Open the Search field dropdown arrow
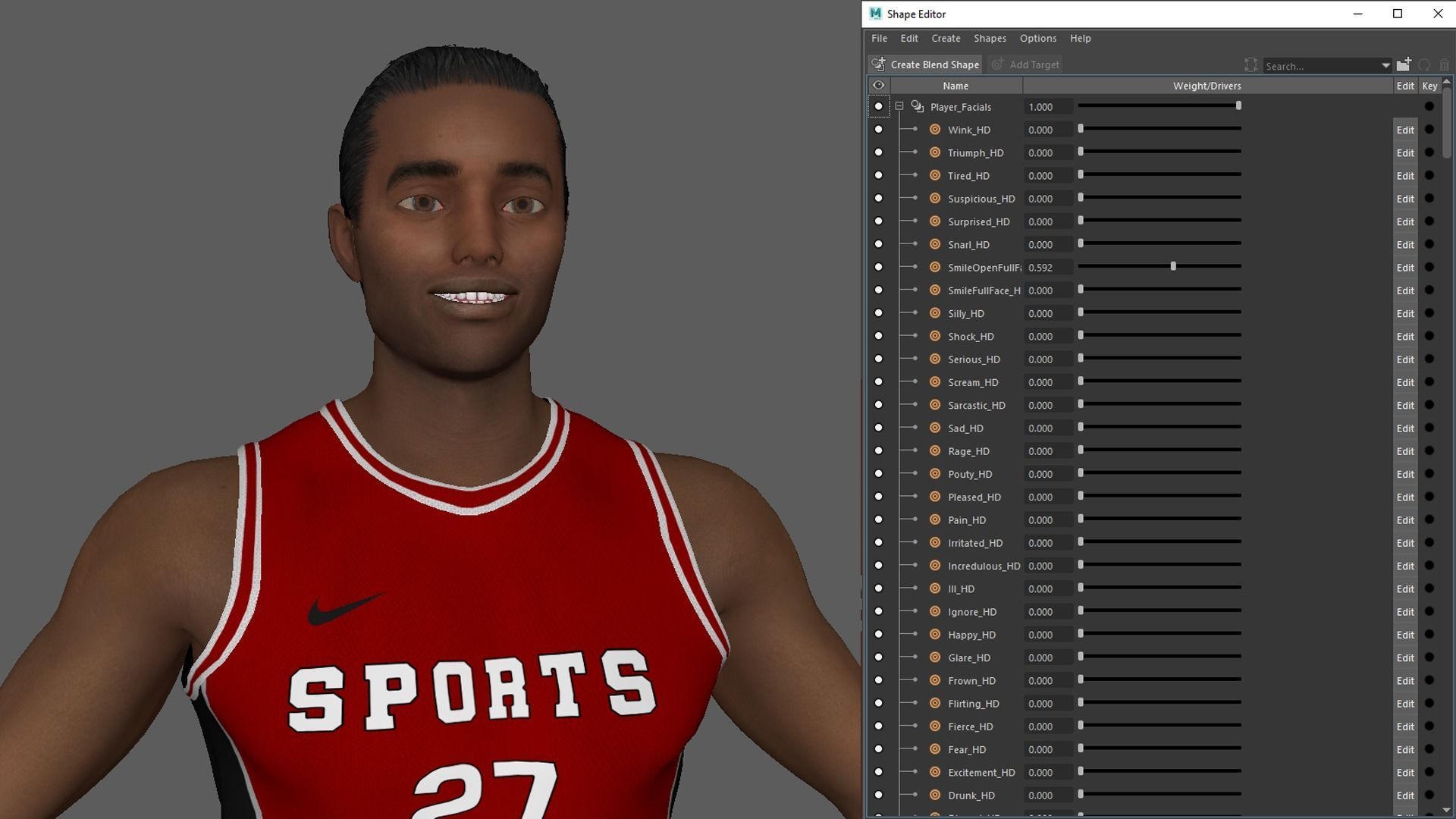The width and height of the screenshot is (1456, 819). tap(1385, 66)
